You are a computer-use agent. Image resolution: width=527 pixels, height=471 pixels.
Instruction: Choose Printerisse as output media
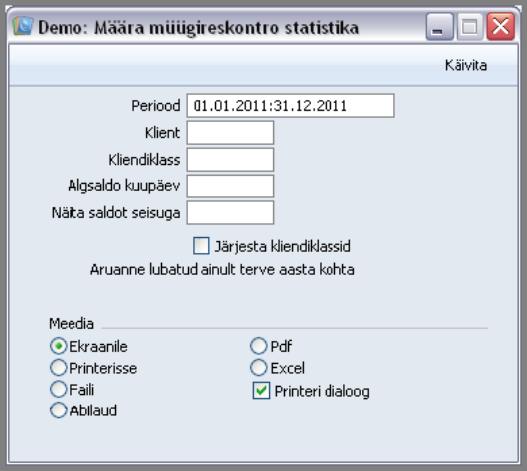coord(58,368)
